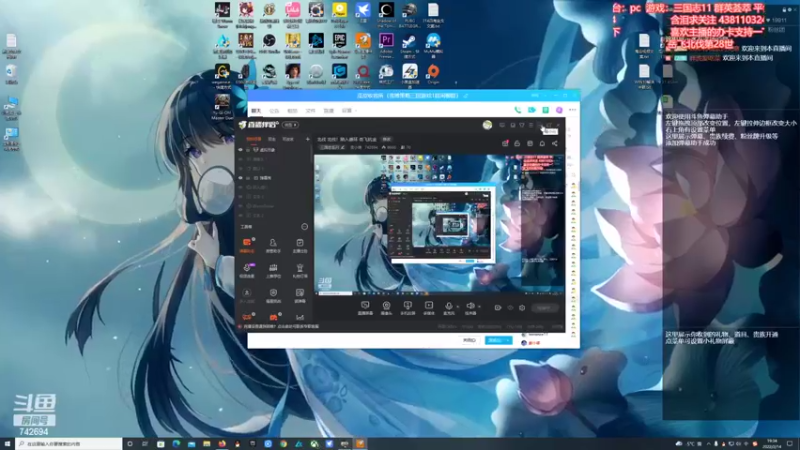Start a voice call in the chat window
This screenshot has width=800, height=450.
pyautogui.click(x=518, y=110)
